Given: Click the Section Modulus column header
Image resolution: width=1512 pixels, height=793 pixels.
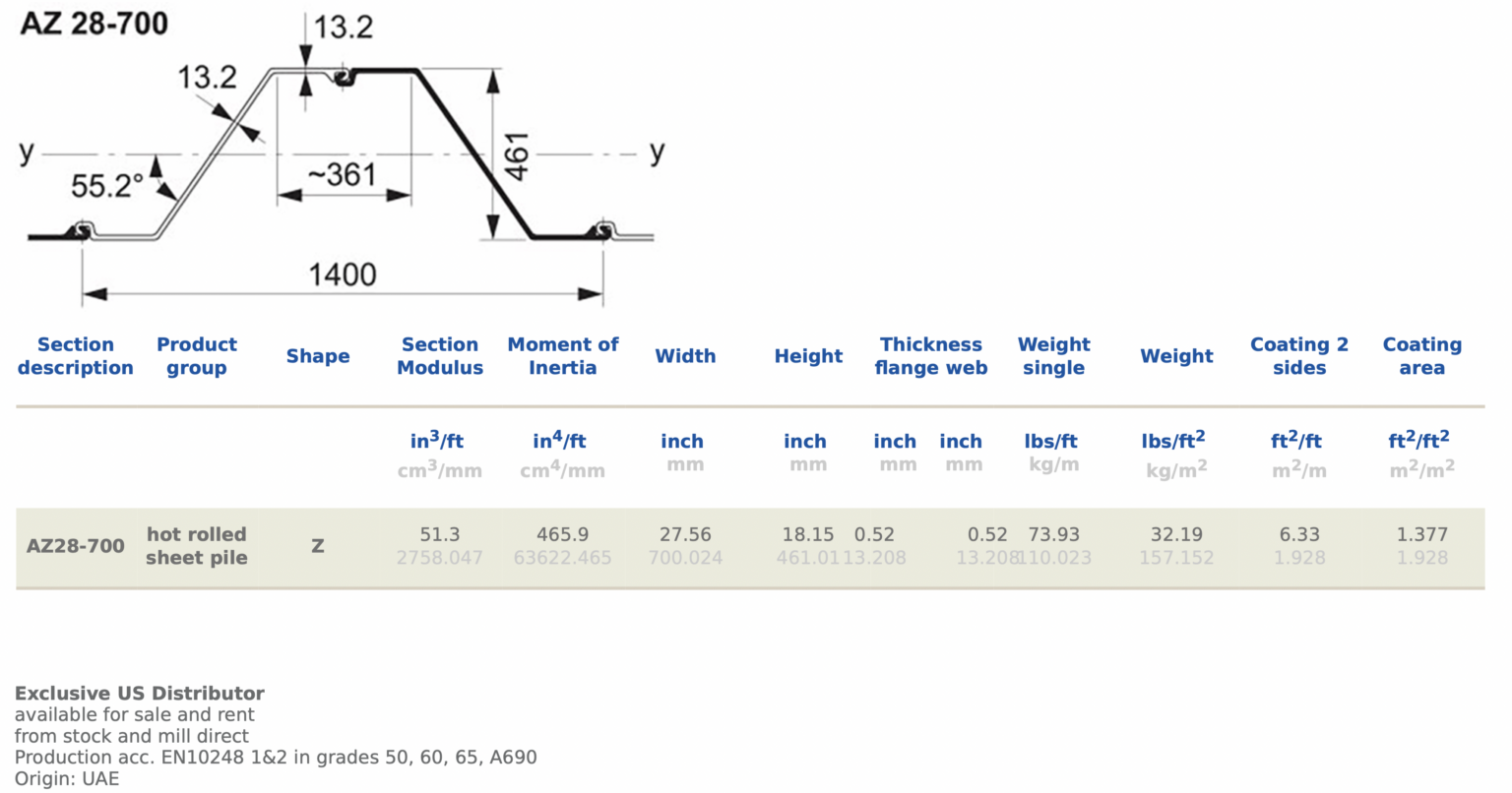Looking at the screenshot, I should (440, 356).
